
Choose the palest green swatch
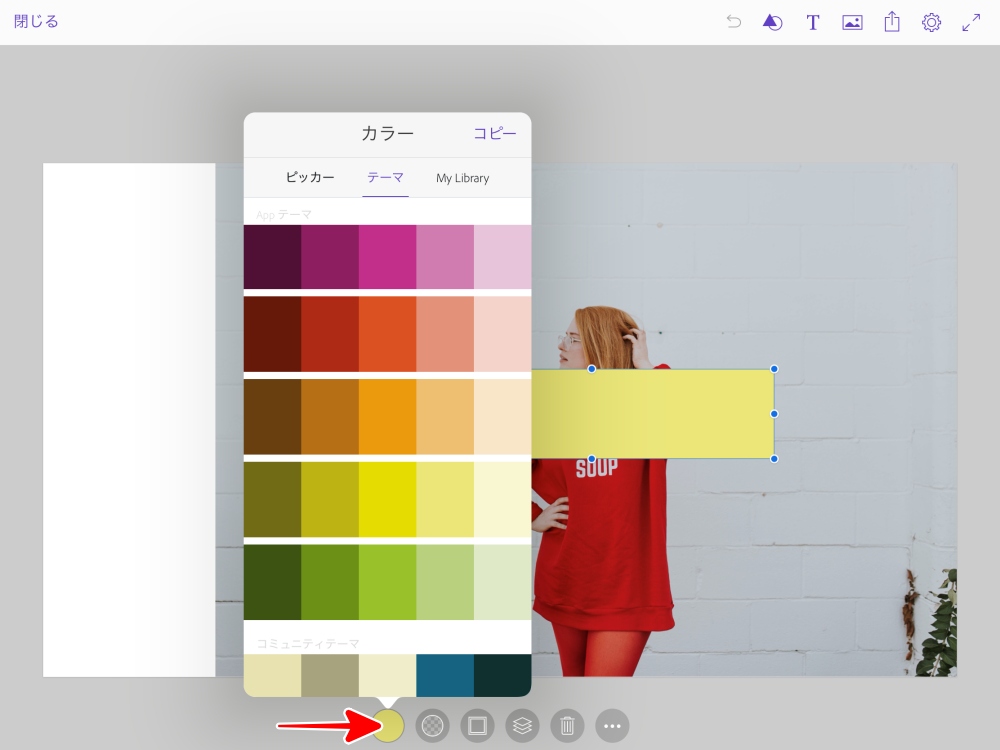503,582
